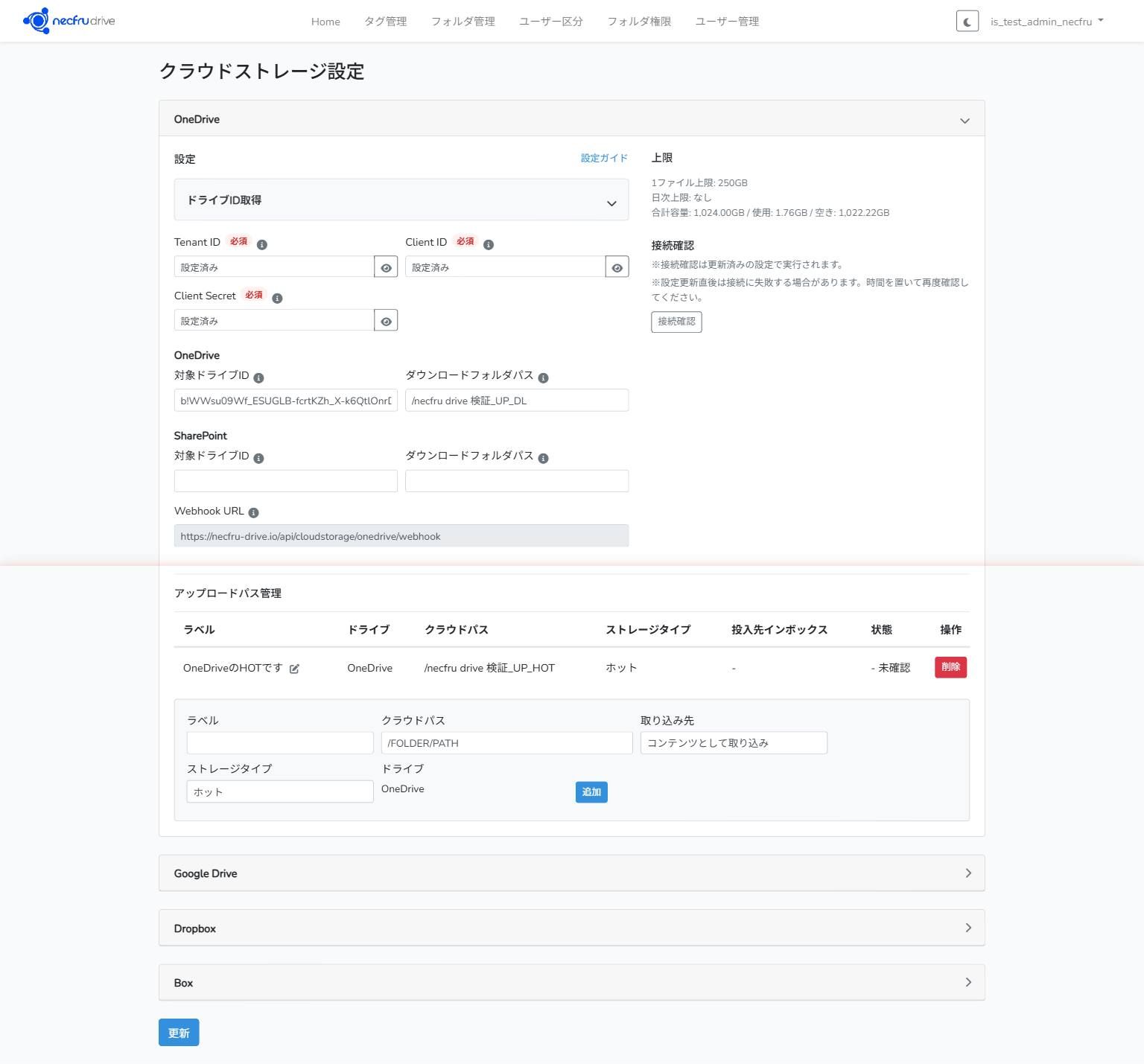Image resolution: width=1144 pixels, height=1064 pixels.
Task: Expand the Dropbox section
Action: coord(571,928)
